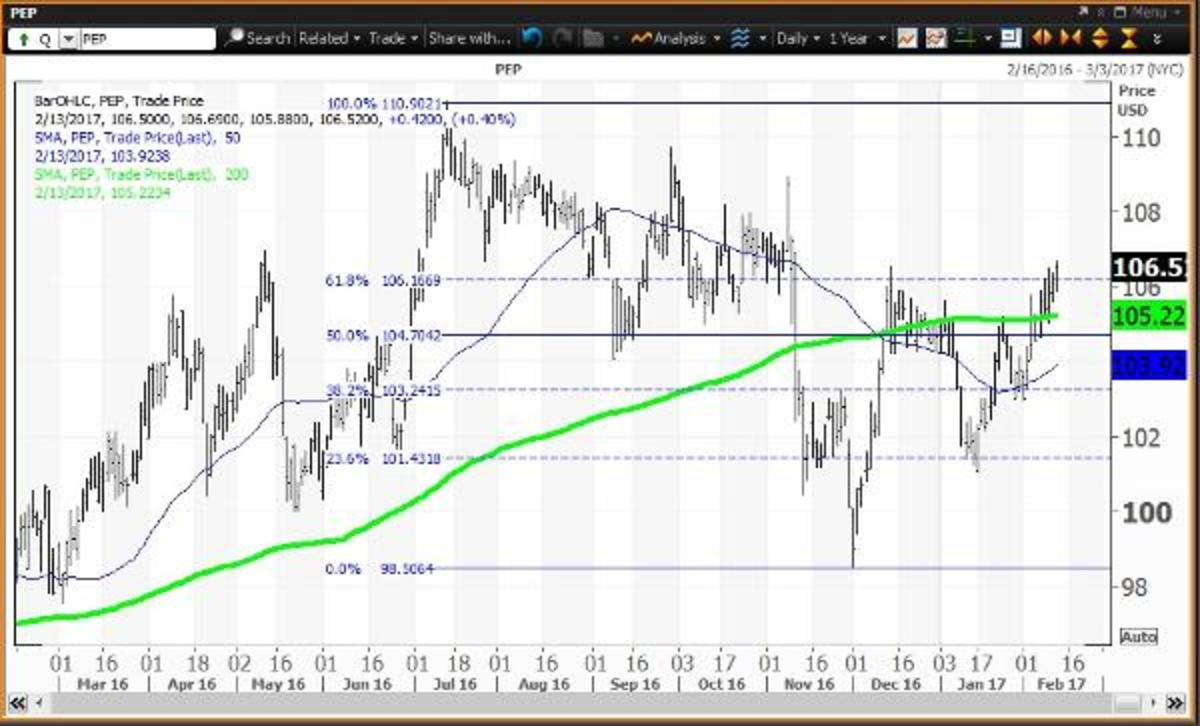
Task: Click the horizontal scrollbar below chart
Action: [x=599, y=704]
